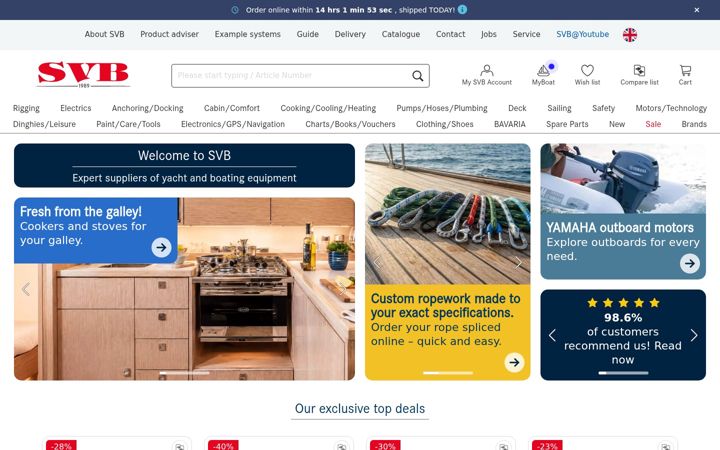Click the info icon in shipping banner

pos(462,10)
